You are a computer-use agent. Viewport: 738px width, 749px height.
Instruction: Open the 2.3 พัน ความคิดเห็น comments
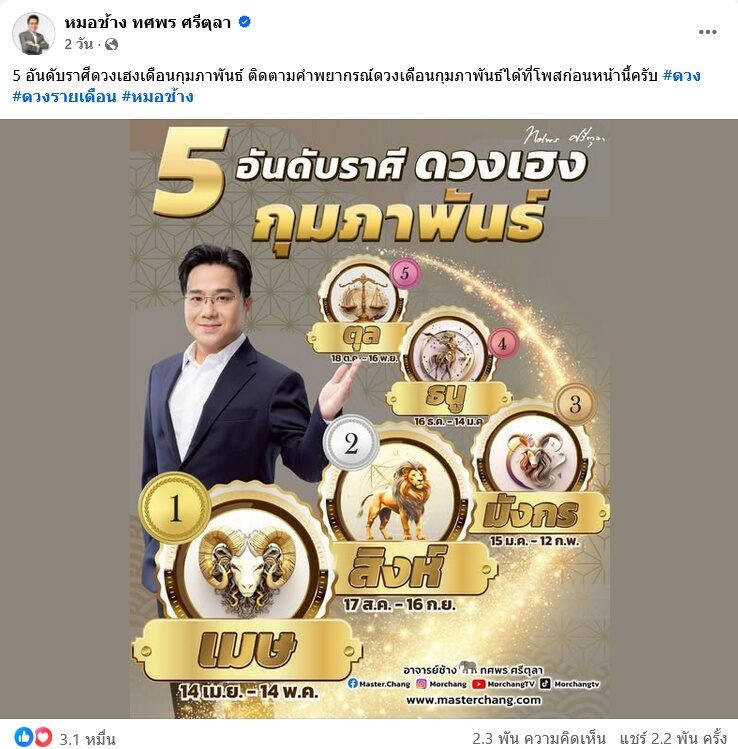[x=539, y=738]
